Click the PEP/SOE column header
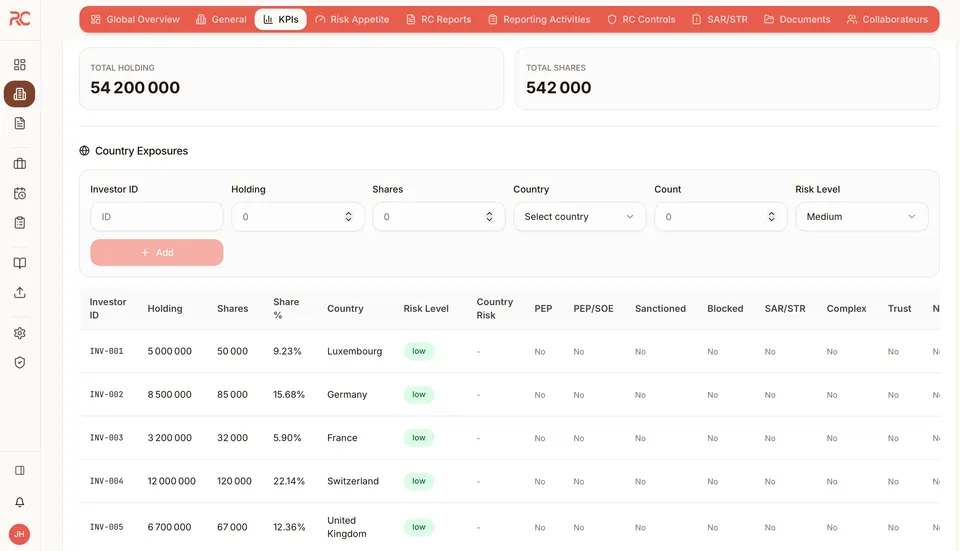The image size is (960, 551). [593, 309]
